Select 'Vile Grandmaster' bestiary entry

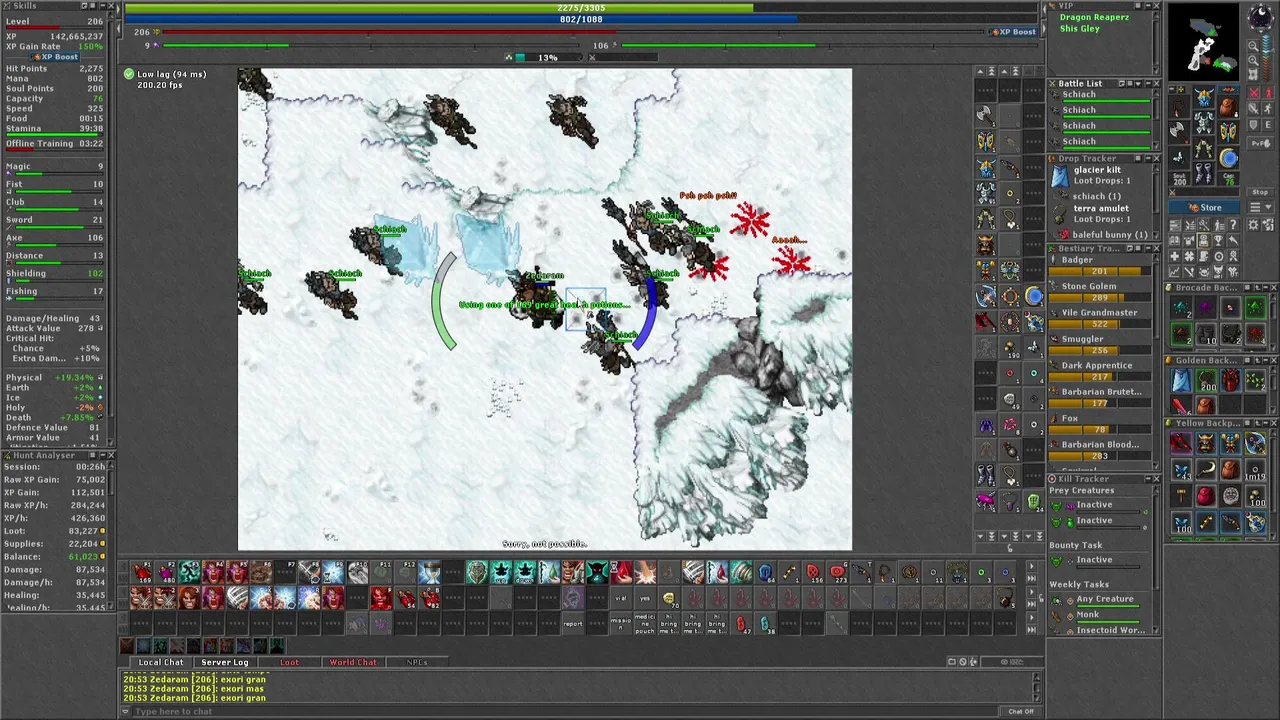[1099, 312]
